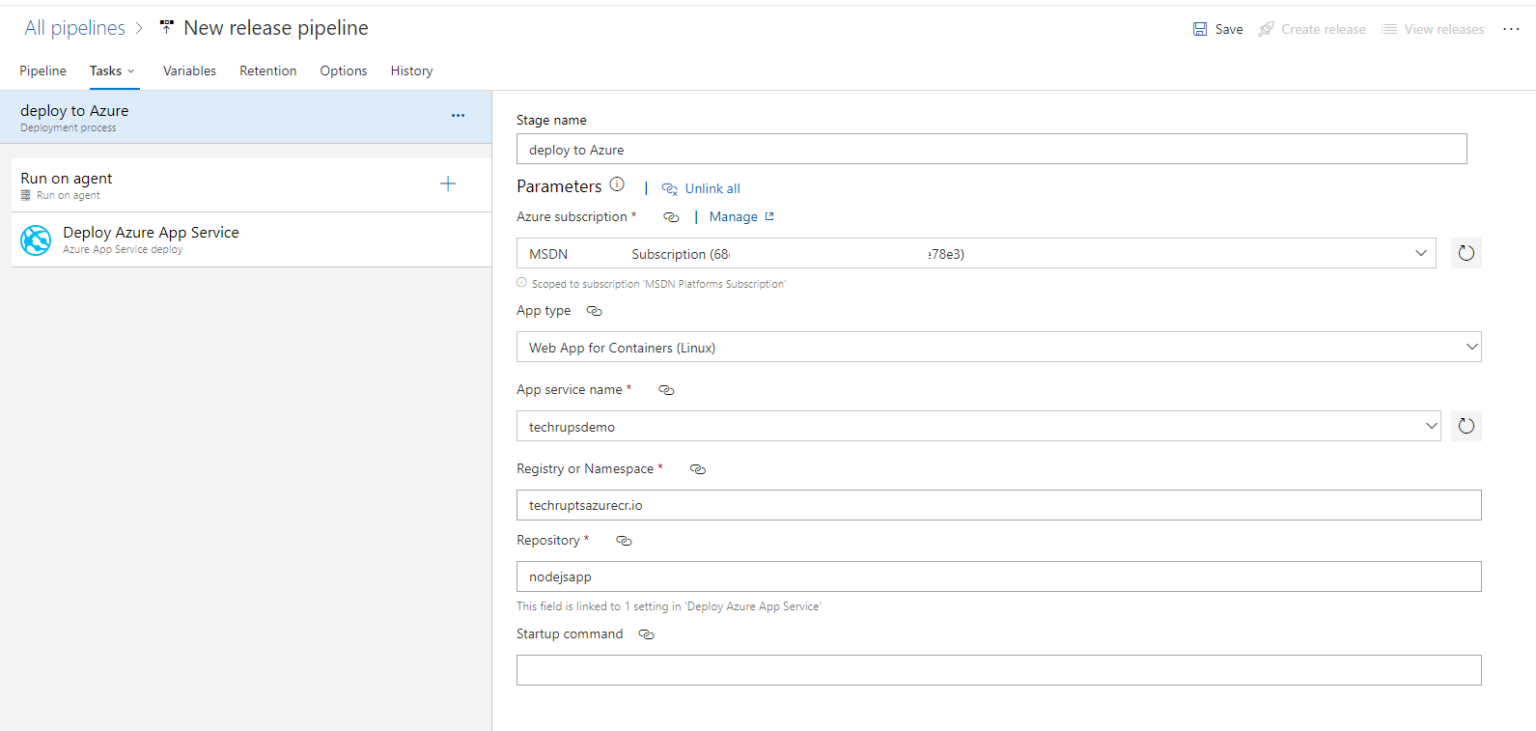Click the link icon next to App type

pos(594,311)
